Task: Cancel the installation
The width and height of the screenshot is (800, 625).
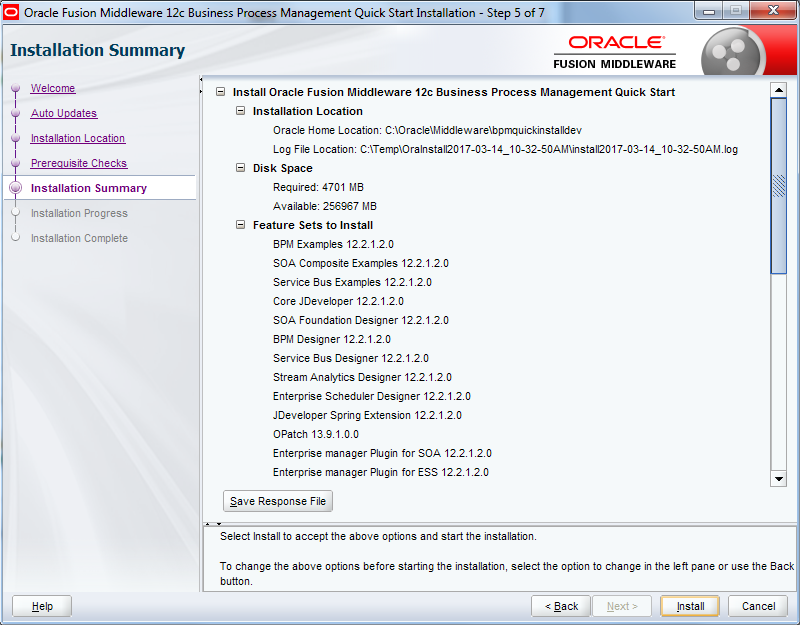Action: [x=758, y=606]
